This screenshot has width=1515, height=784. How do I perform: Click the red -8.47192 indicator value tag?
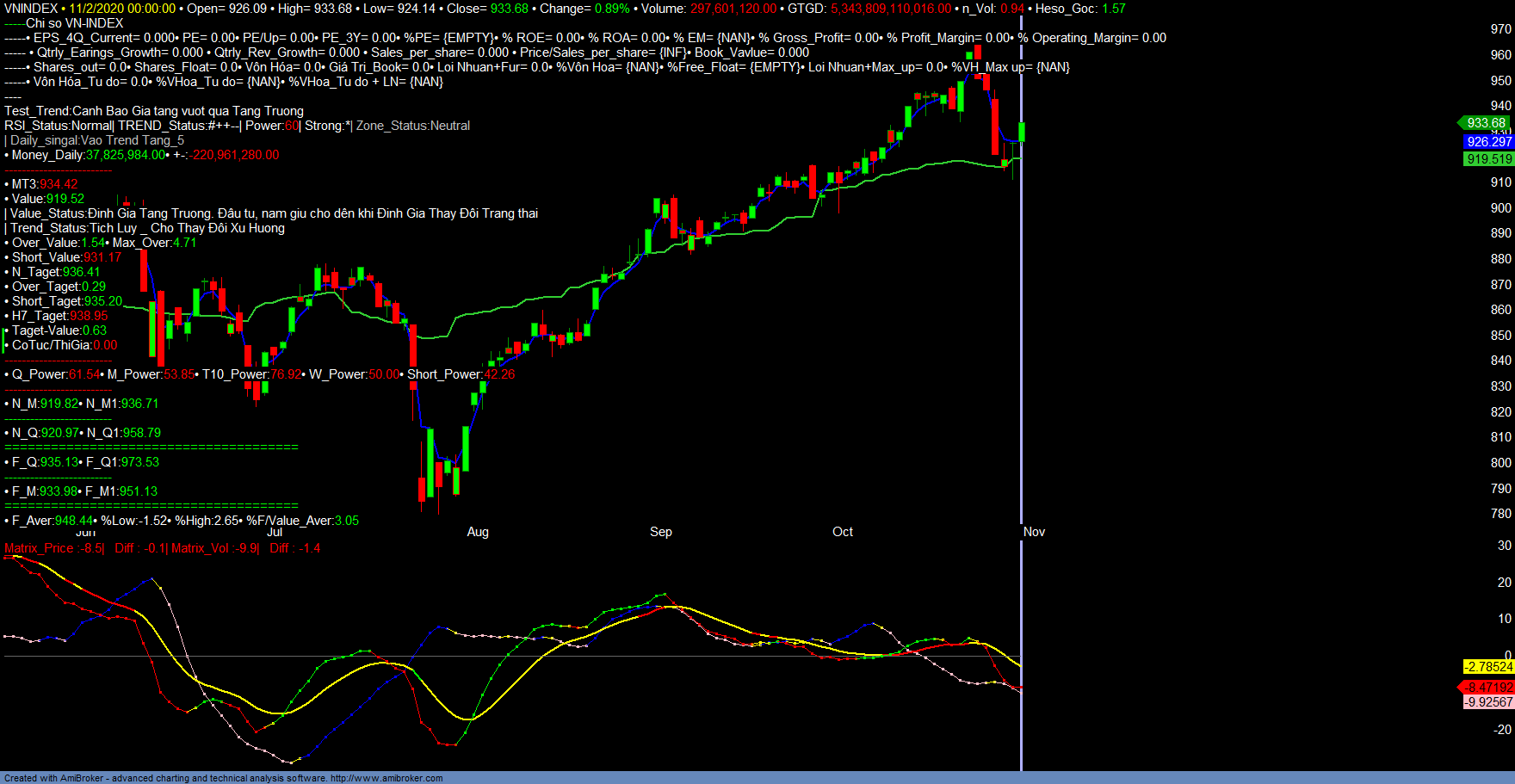click(1488, 688)
